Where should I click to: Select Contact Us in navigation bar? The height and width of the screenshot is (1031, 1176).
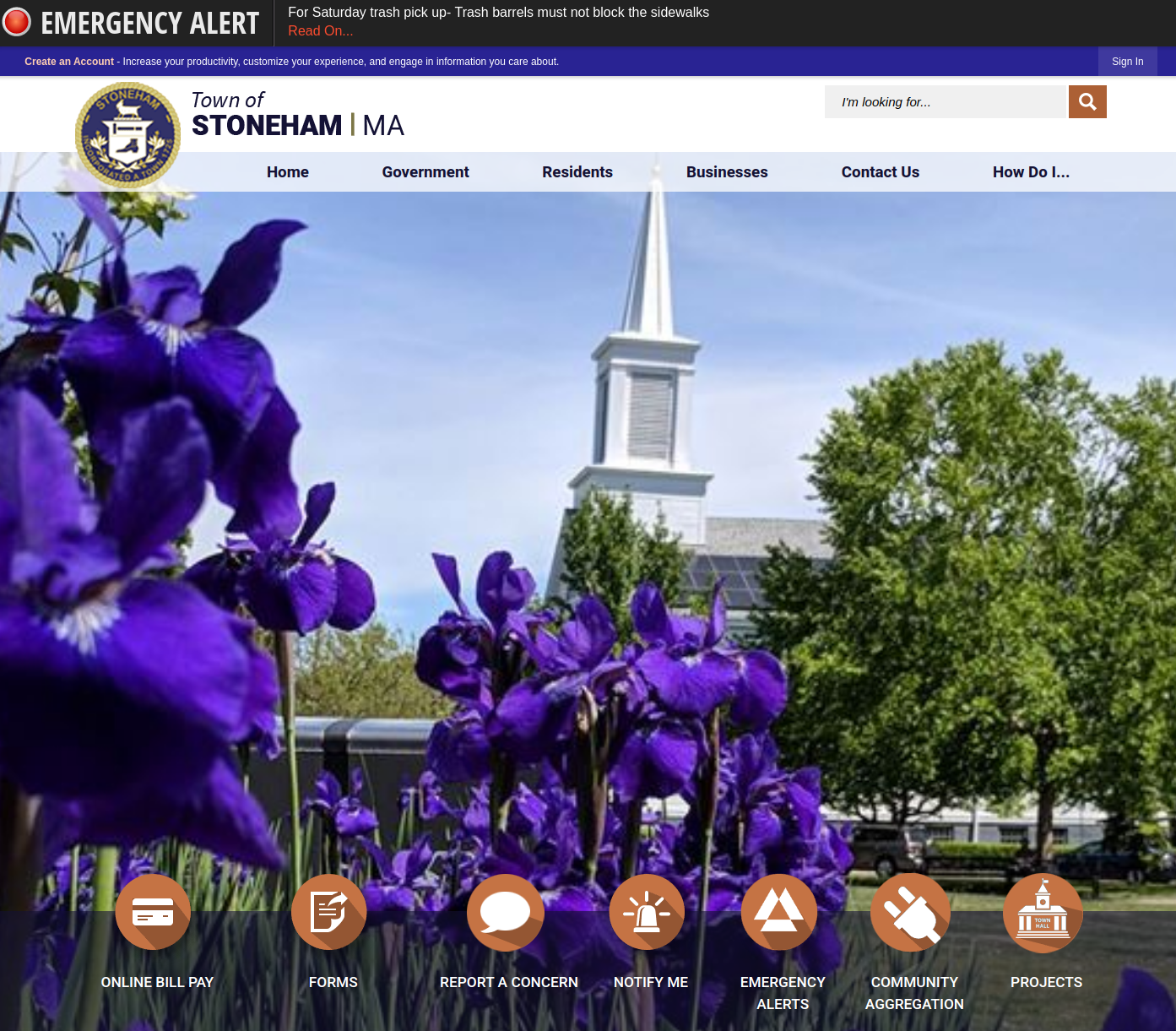point(880,172)
